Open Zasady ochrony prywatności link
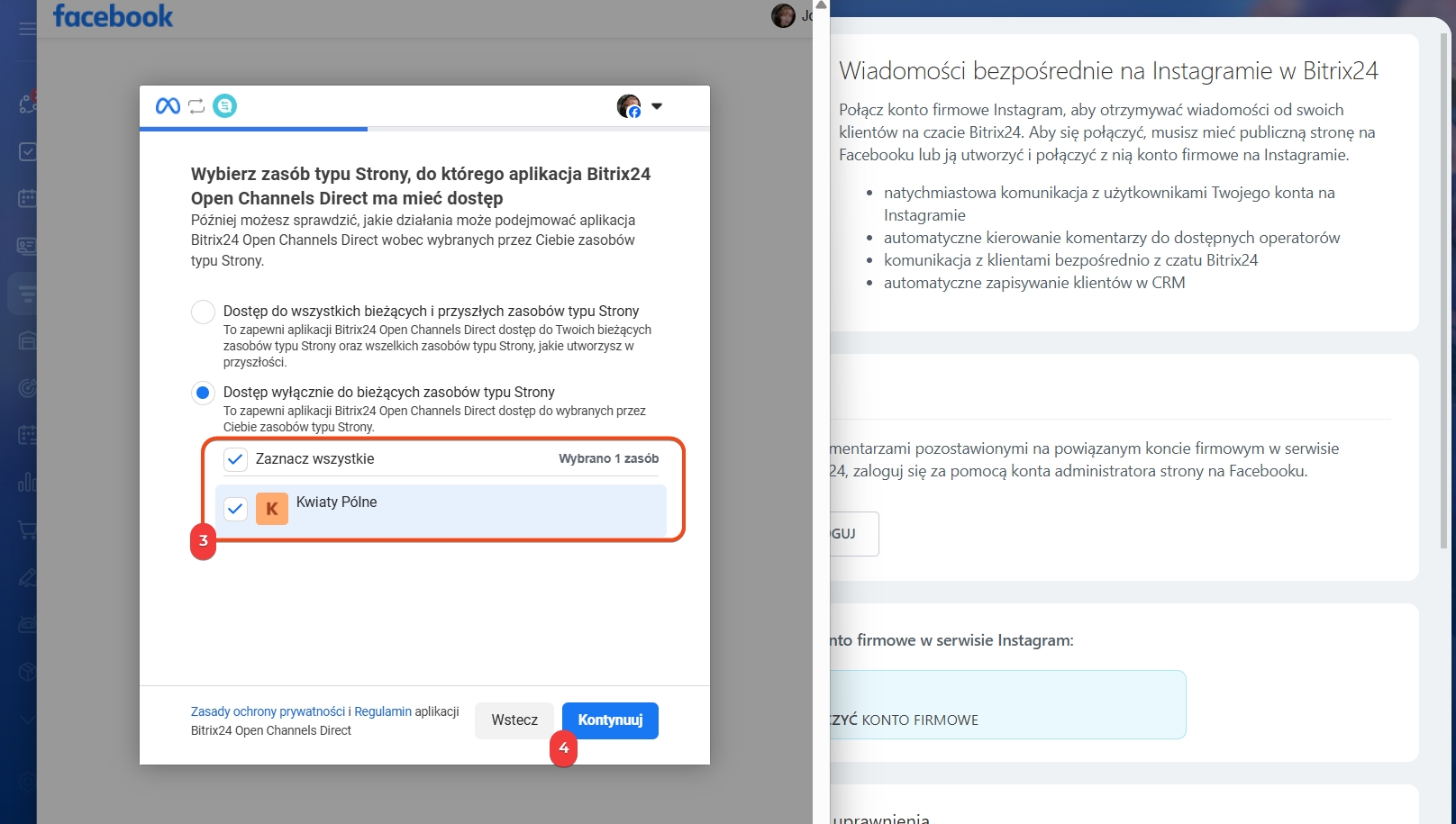This screenshot has width=1456, height=824. coord(268,711)
